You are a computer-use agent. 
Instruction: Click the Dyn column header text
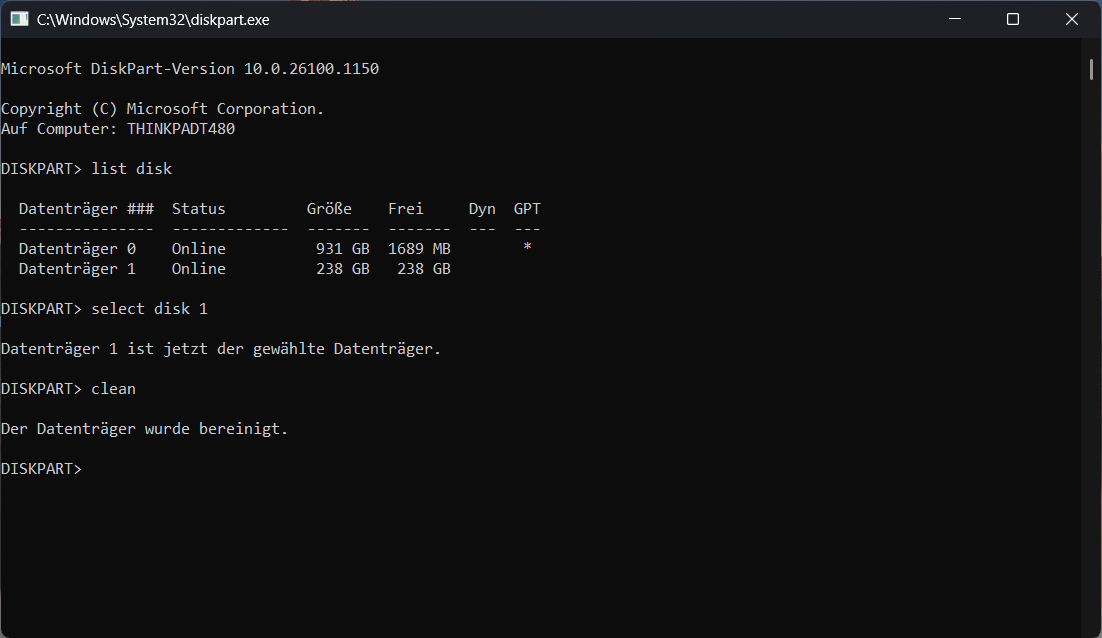point(481,208)
